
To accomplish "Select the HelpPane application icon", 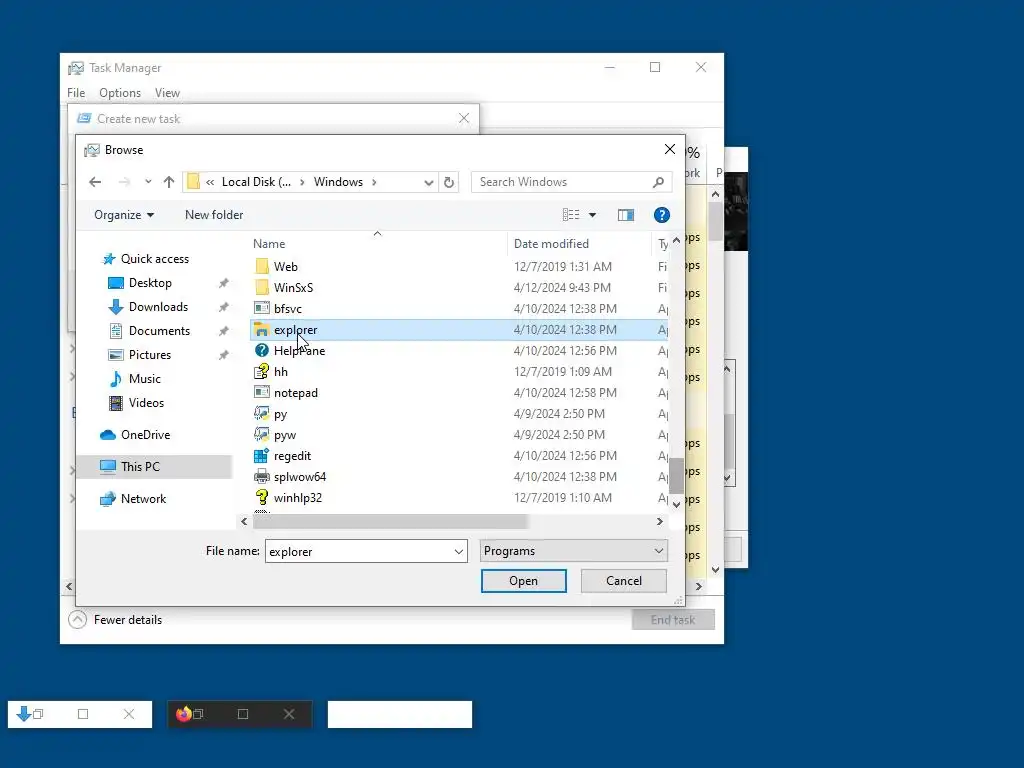I will 262,351.
